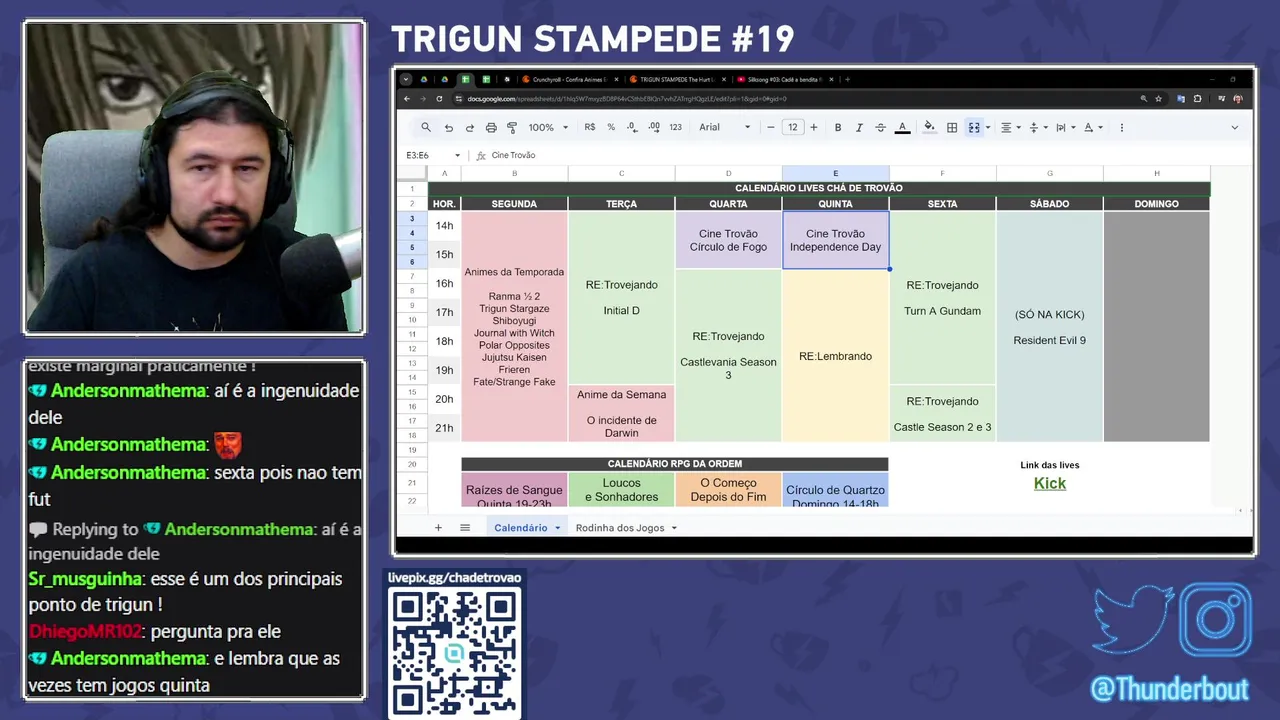Print the spreadsheet via printer icon
1280x720 pixels.
[x=491, y=127]
